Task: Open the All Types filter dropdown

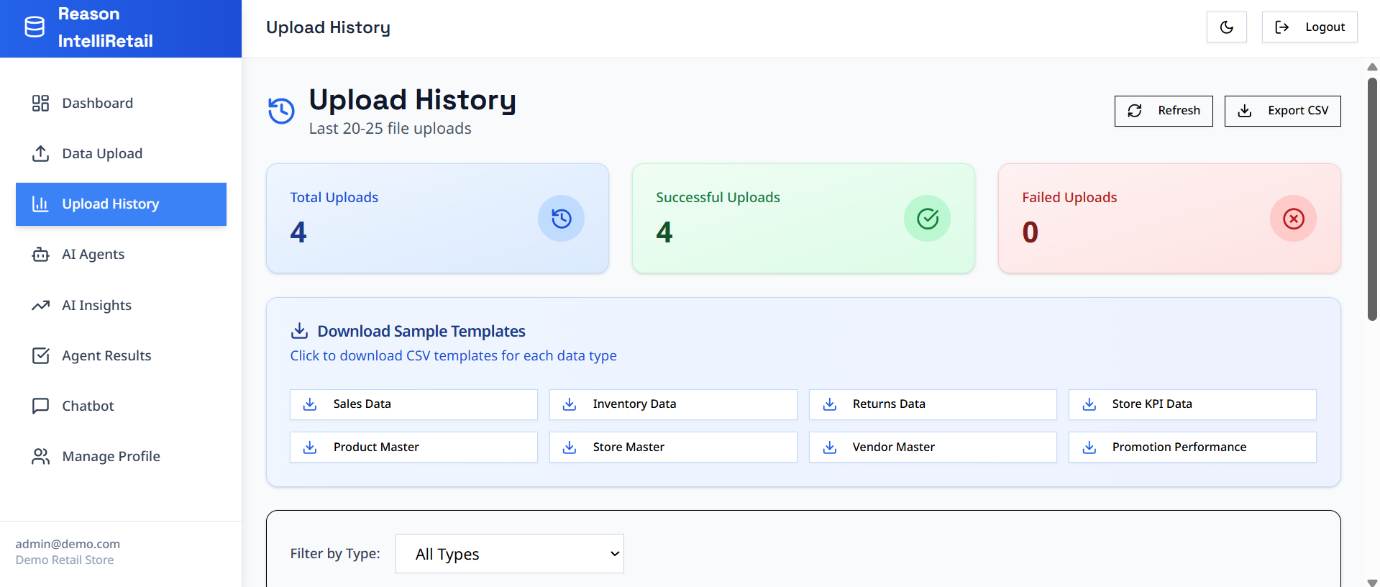Action: [509, 553]
